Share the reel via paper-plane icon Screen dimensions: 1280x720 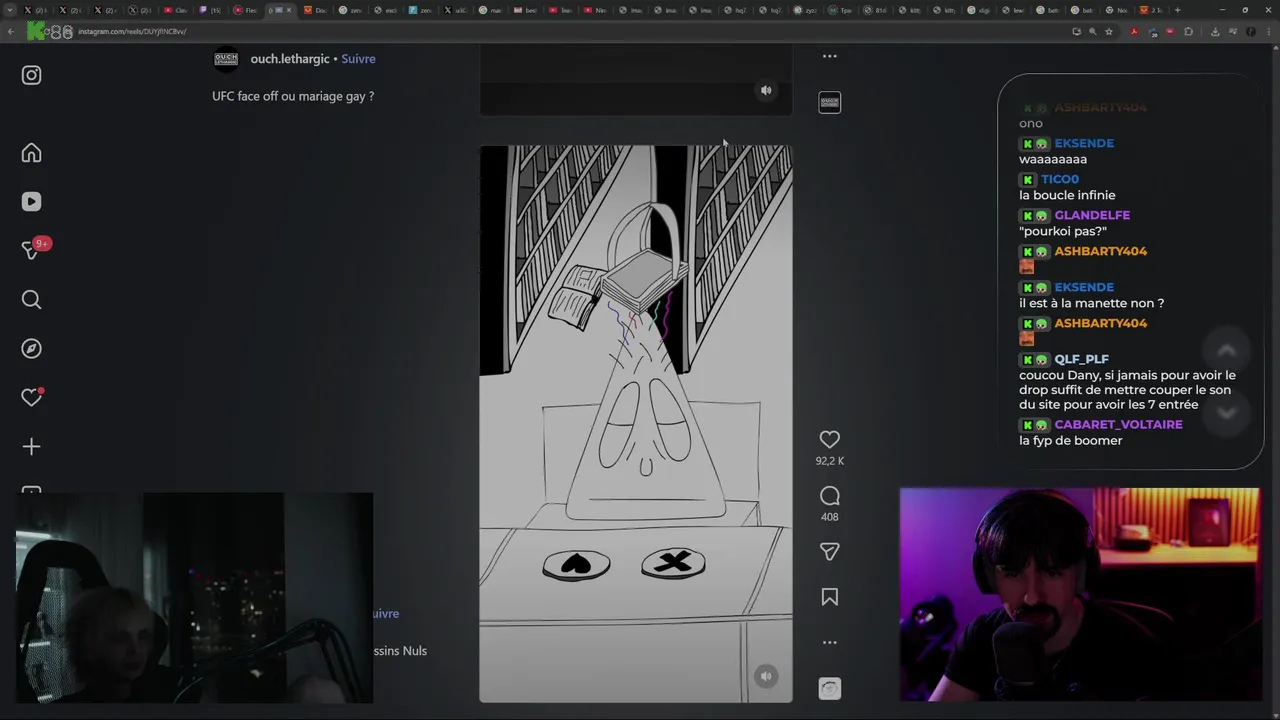point(829,551)
